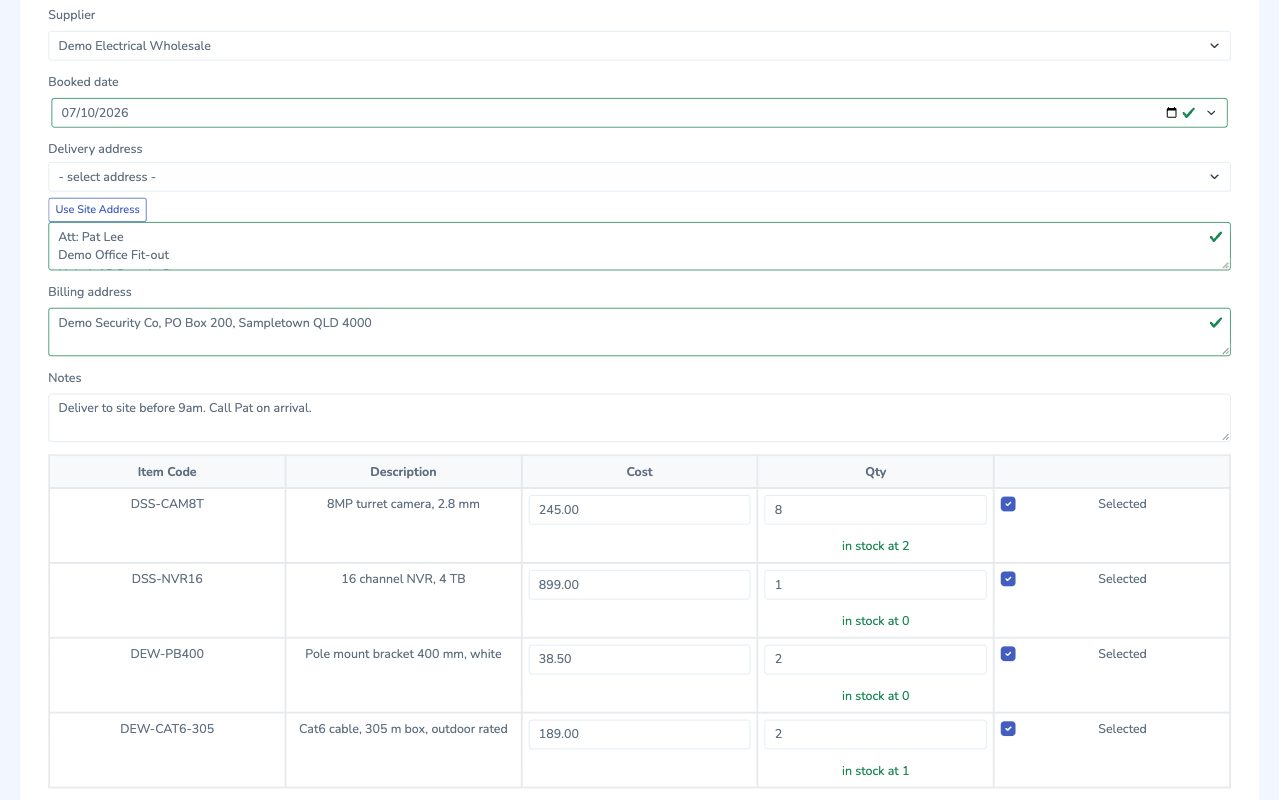The width and height of the screenshot is (1279, 800).
Task: Click the 'in stock at 0' text under DSS-NVR16
Action: point(875,621)
